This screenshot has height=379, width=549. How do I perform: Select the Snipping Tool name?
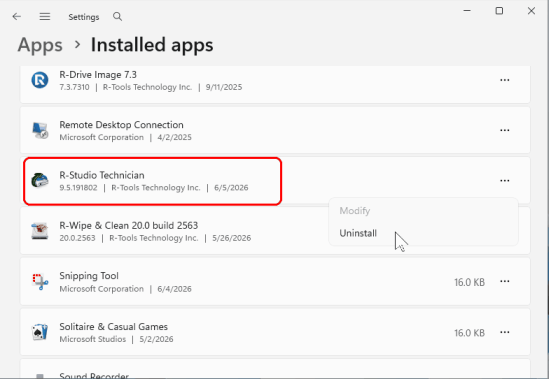[x=89, y=276]
